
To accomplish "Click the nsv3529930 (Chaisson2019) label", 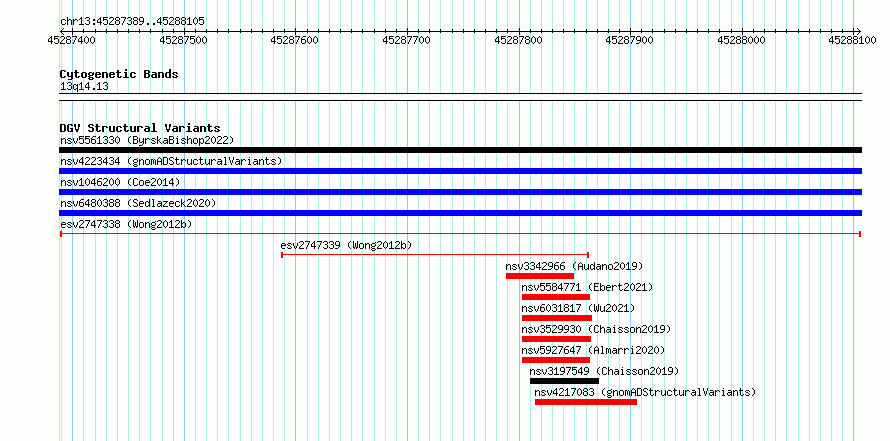I will 596,329.
